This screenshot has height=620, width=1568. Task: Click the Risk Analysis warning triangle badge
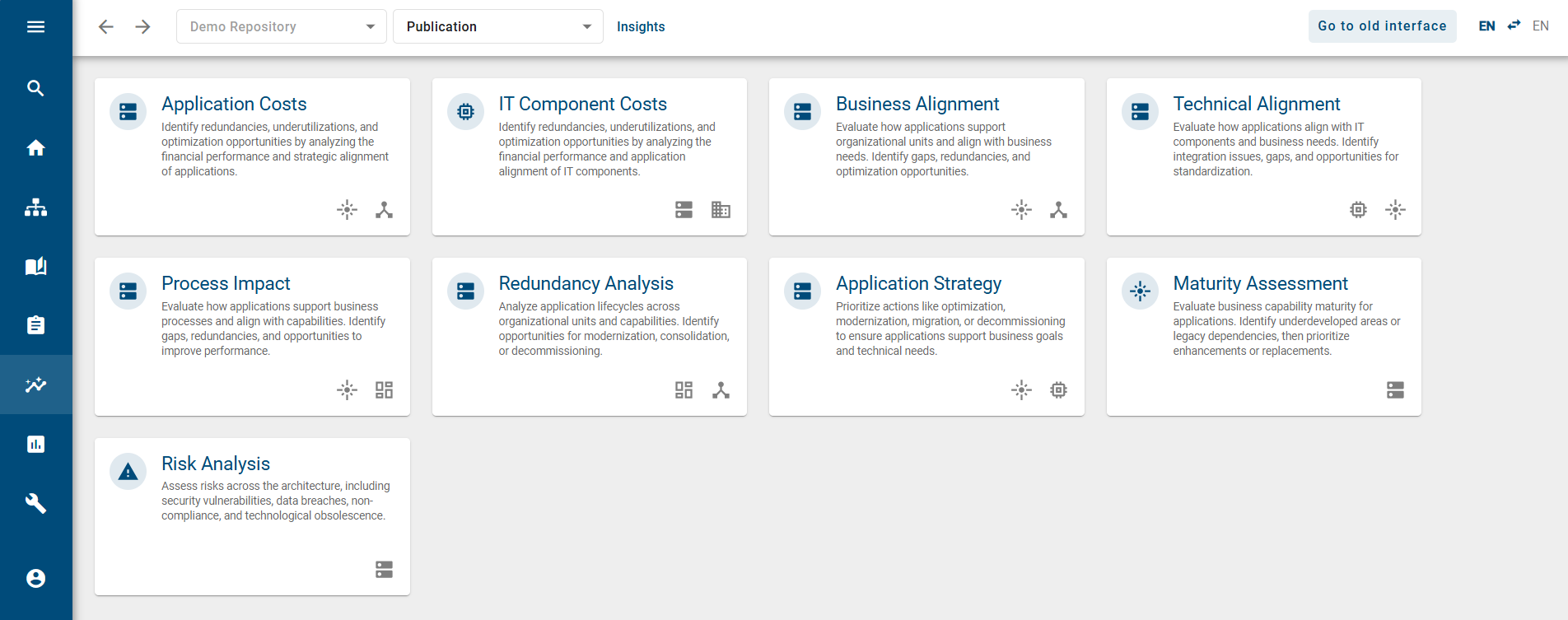128,472
